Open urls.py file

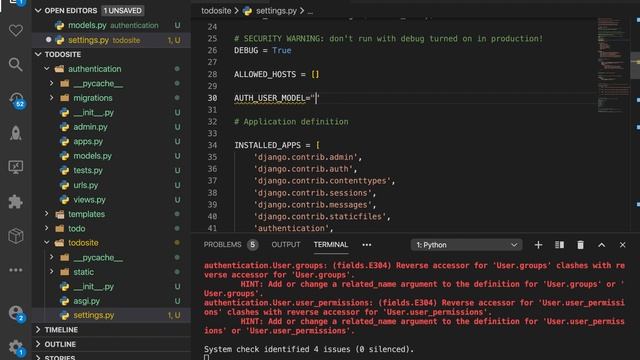[x=86, y=185]
